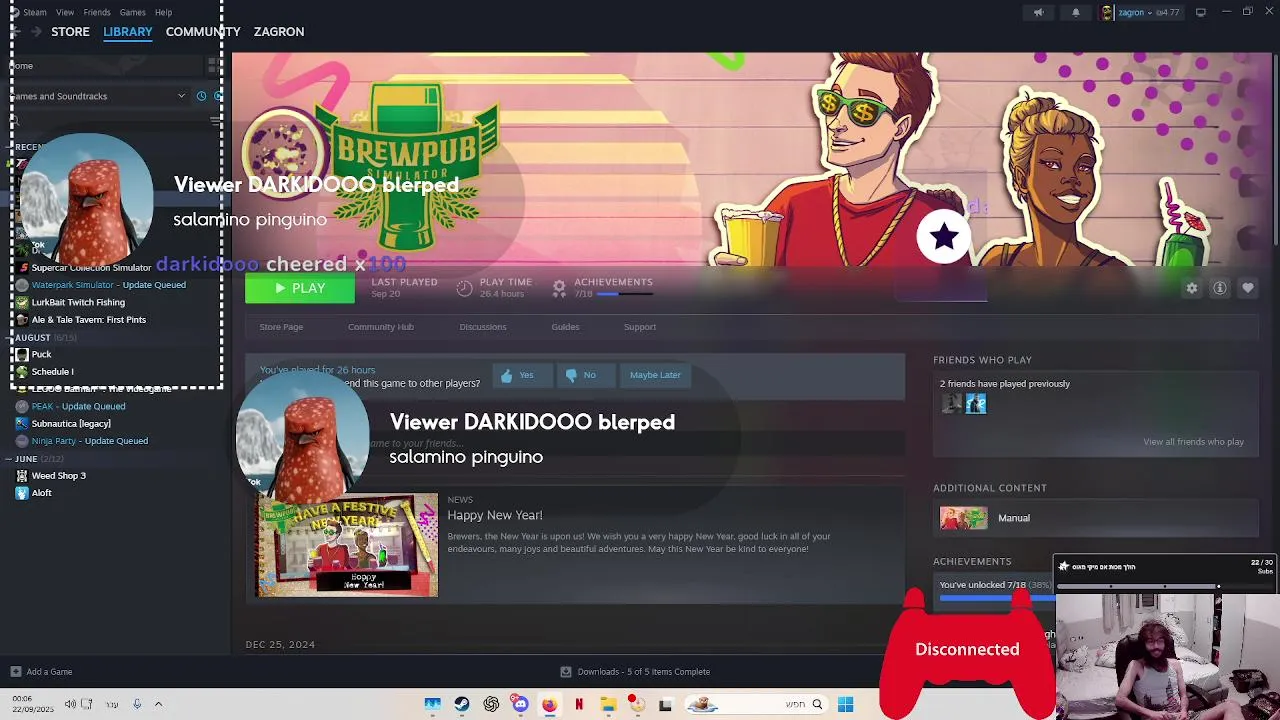
Task: Select Subnautica [legacy] game
Action: 71,424
